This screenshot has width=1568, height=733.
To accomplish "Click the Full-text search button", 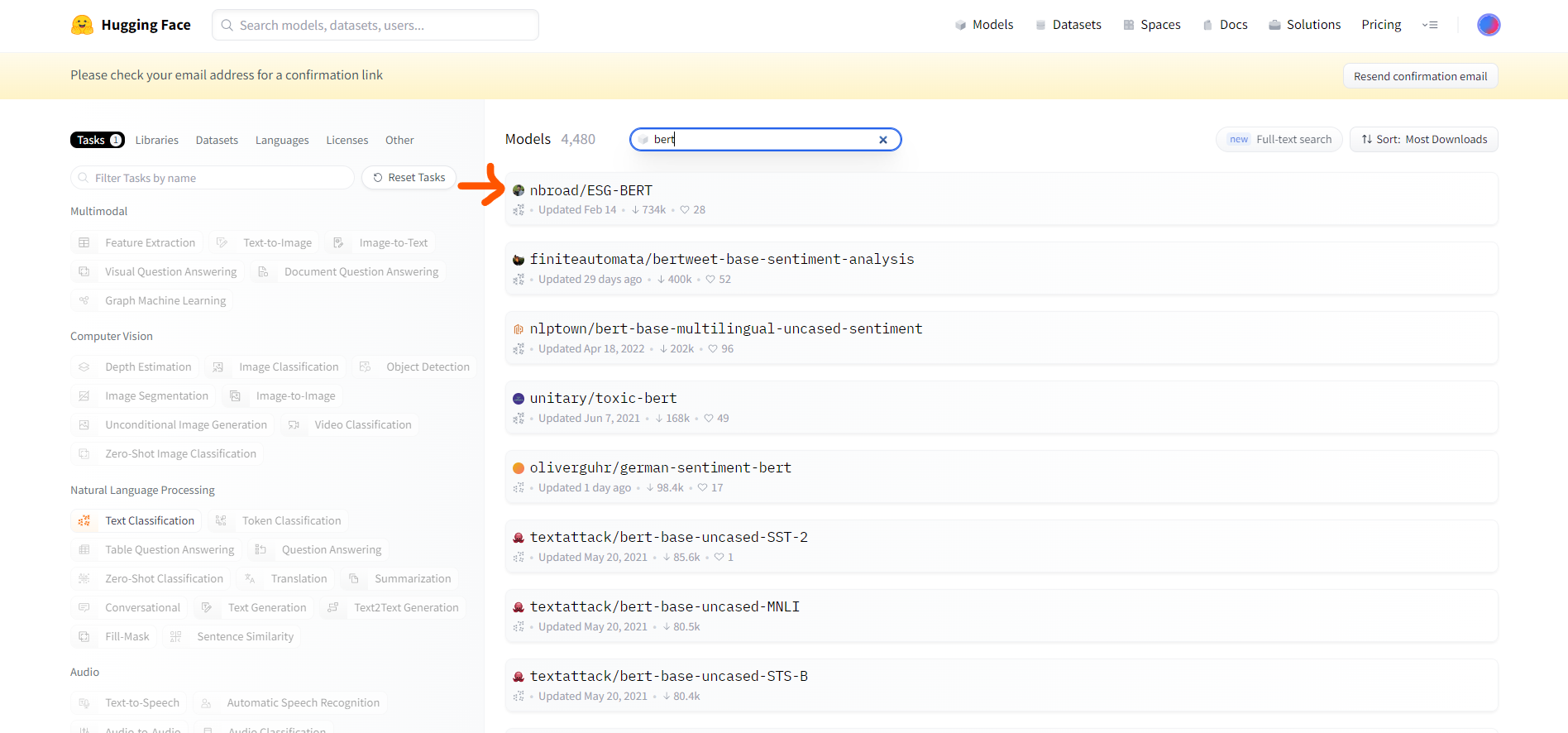I will 1280,140.
